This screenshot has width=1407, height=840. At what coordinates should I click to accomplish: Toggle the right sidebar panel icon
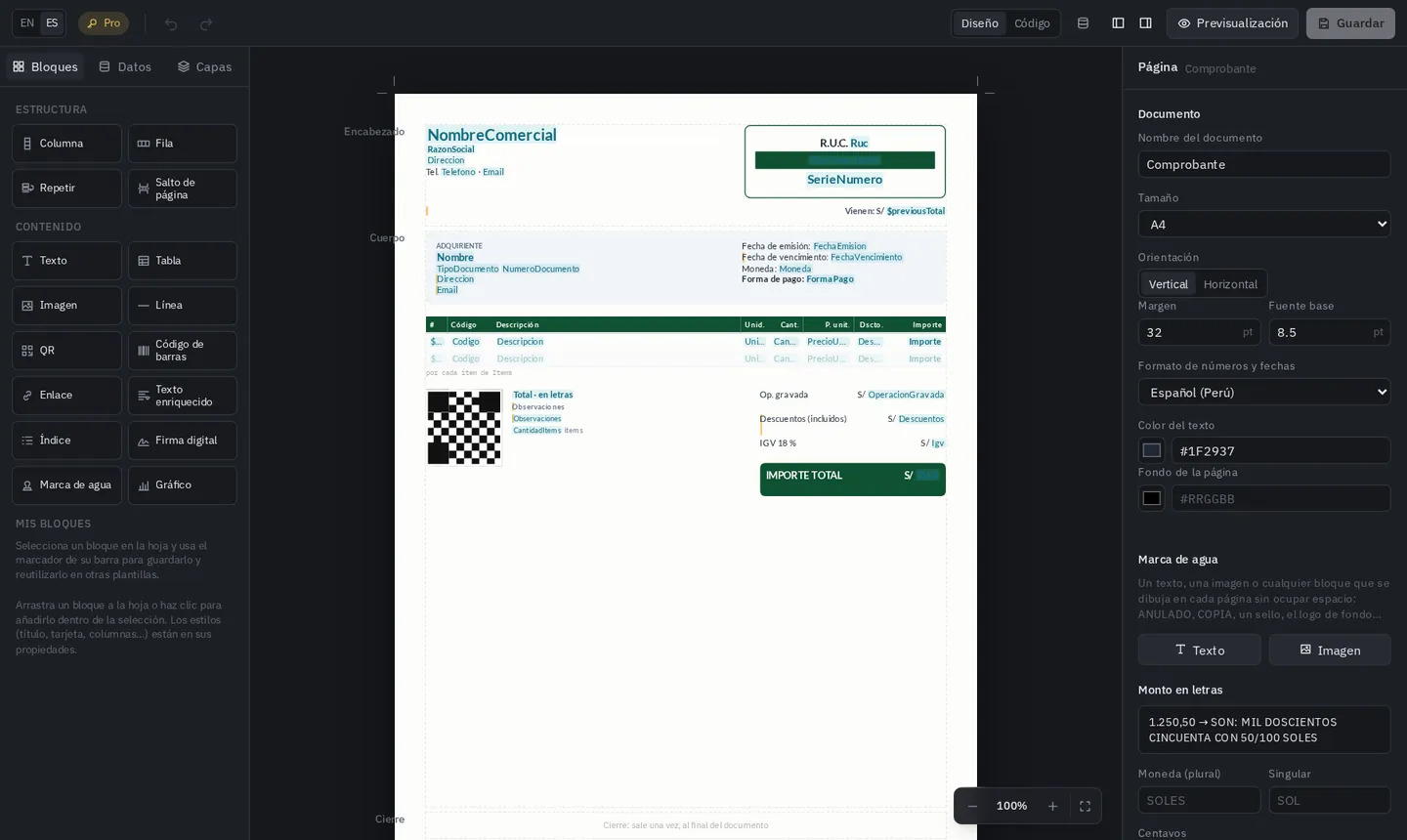tap(1145, 23)
